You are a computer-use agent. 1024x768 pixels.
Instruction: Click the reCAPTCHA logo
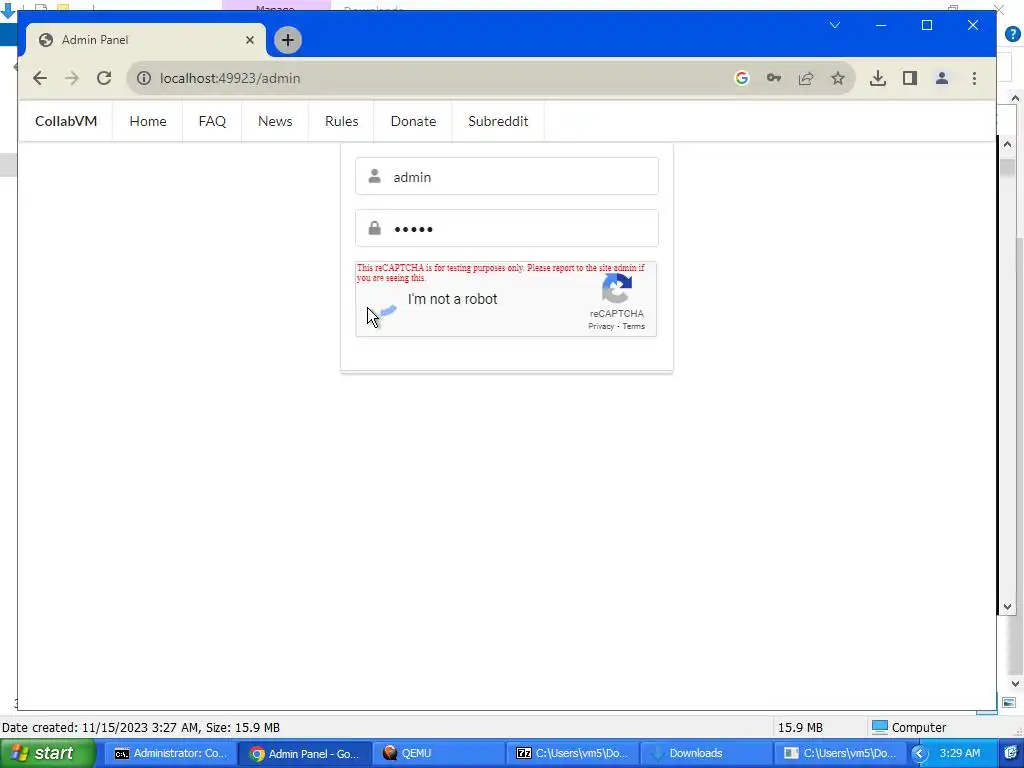(616, 289)
